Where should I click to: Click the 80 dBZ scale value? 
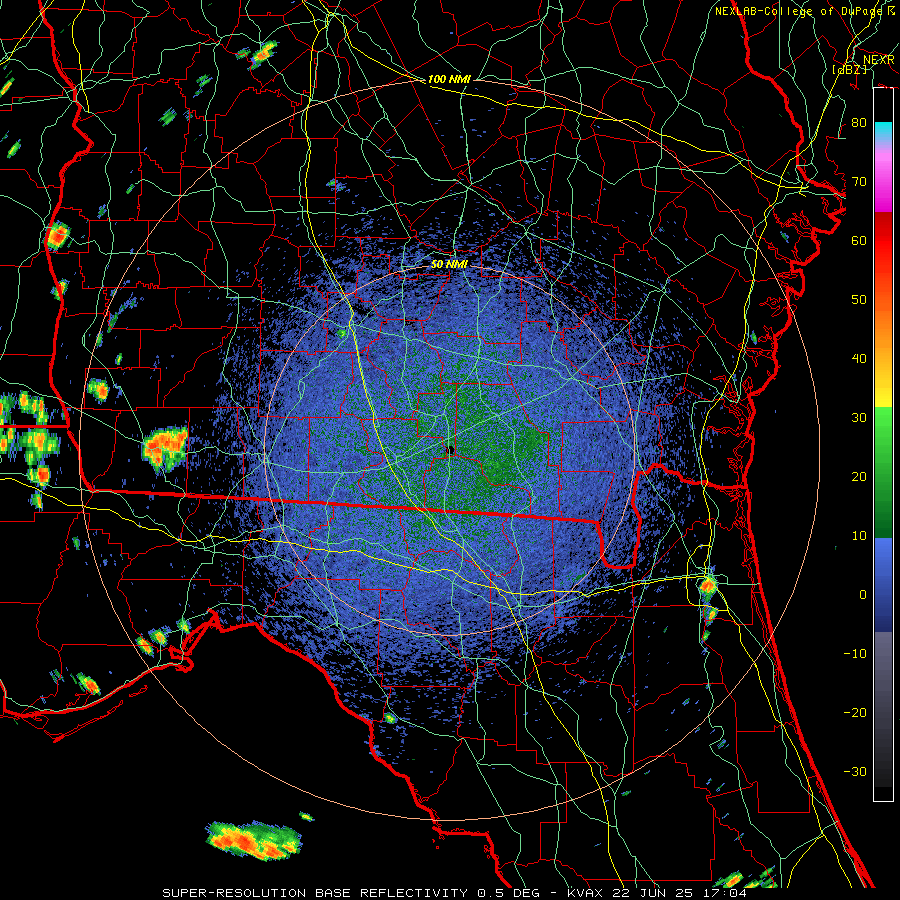(859, 123)
